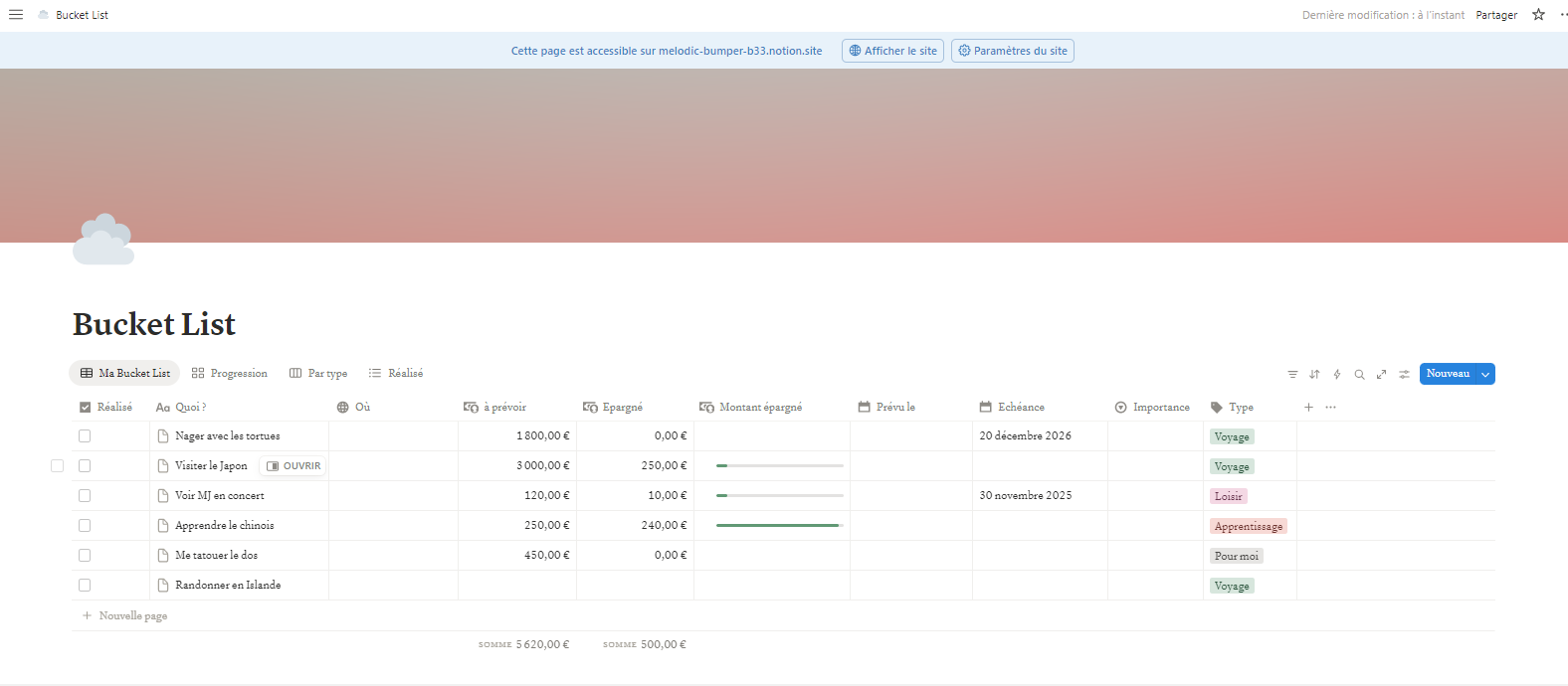Image resolution: width=1568 pixels, height=686 pixels.
Task: Open the three-dots page options menu
Action: click(x=1563, y=15)
